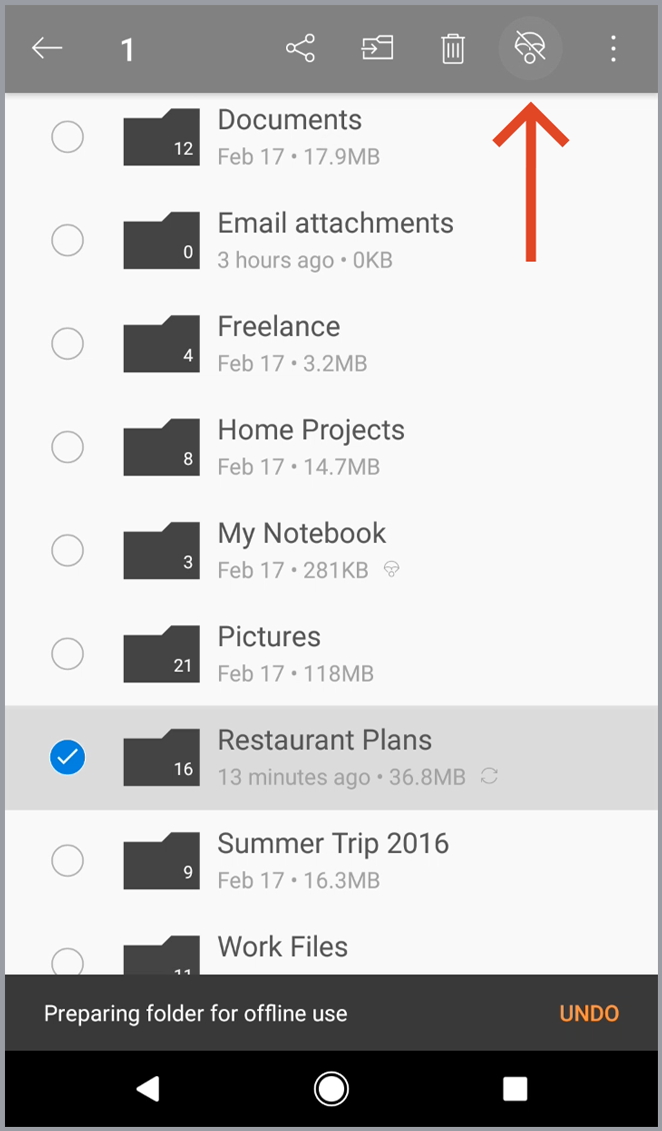Go back using the arrow in the toolbar
Screen dimensions: 662x1131
tap(47, 47)
